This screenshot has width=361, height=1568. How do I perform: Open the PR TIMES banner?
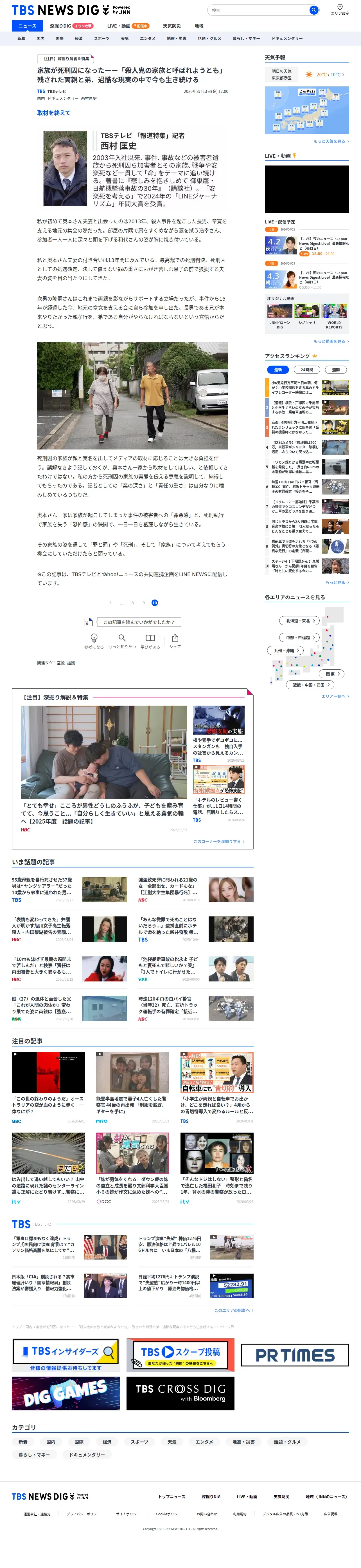pos(295,1354)
